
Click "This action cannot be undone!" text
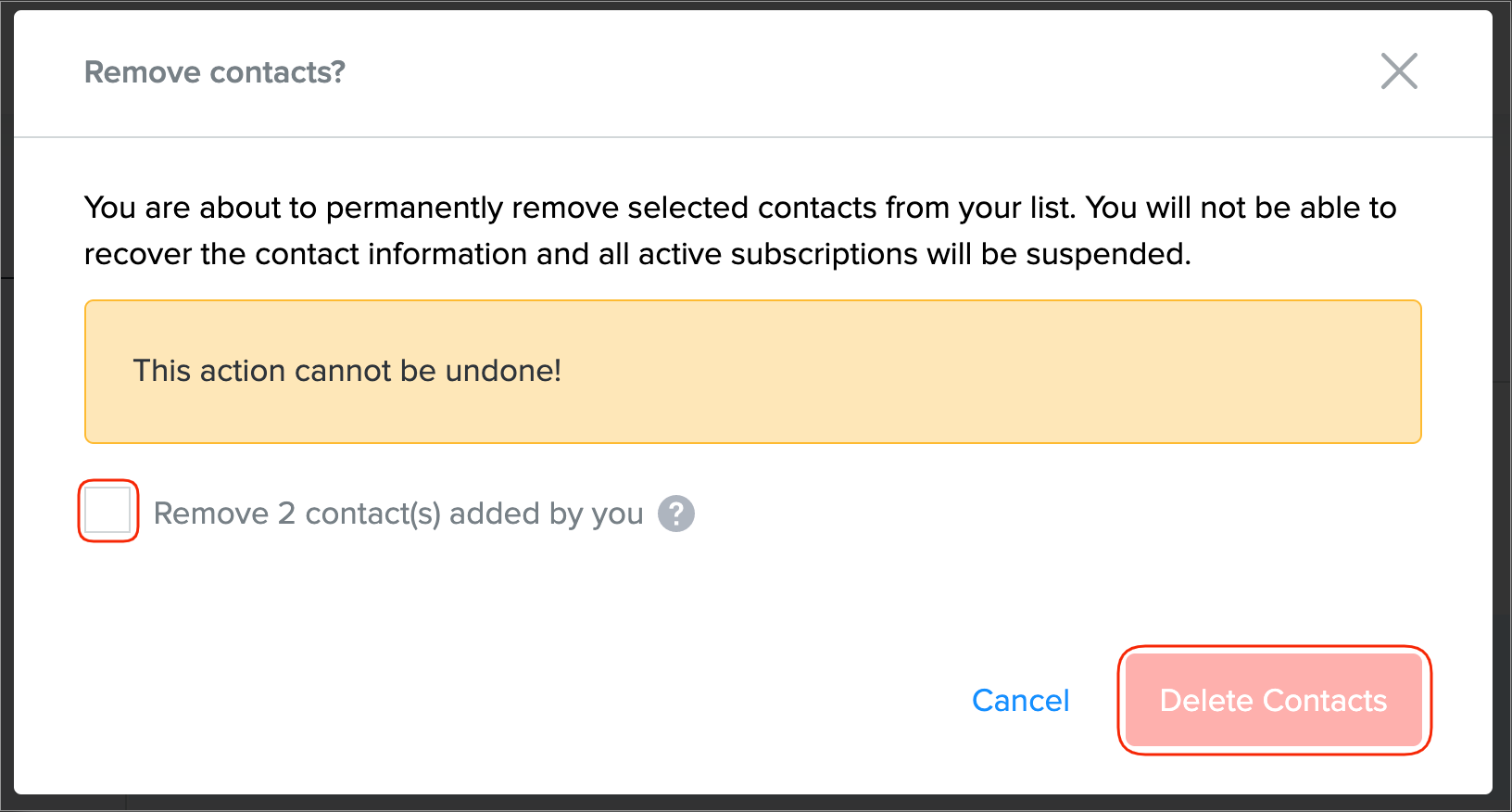pos(347,372)
